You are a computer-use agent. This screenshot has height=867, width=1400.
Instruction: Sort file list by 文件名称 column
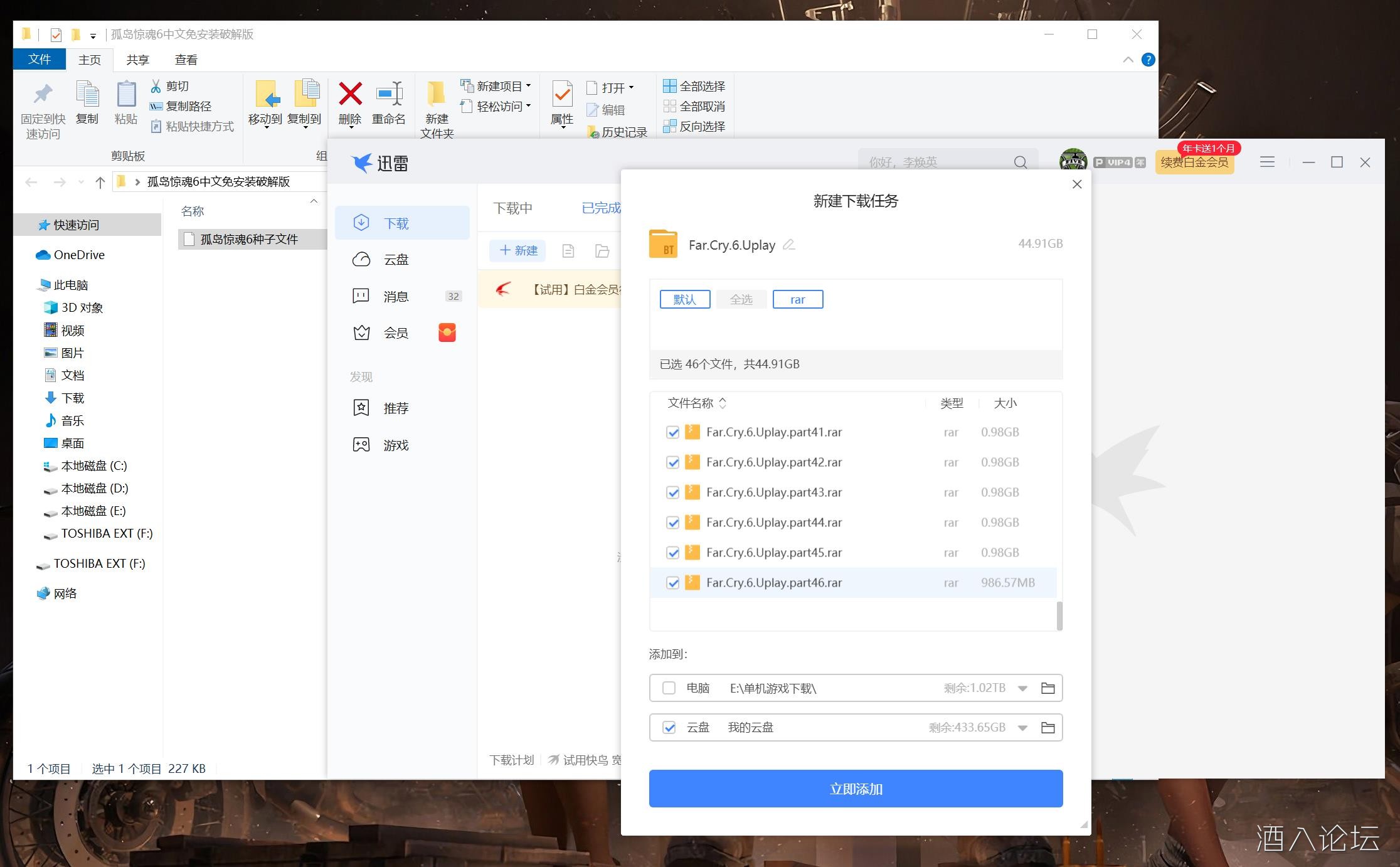pos(696,403)
